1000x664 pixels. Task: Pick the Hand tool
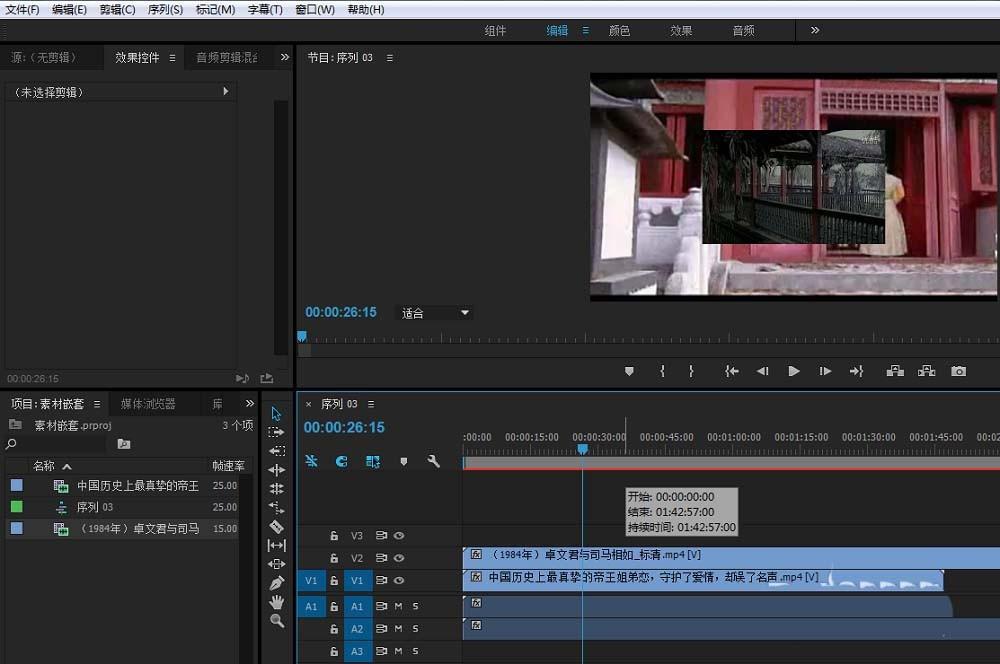(x=277, y=602)
